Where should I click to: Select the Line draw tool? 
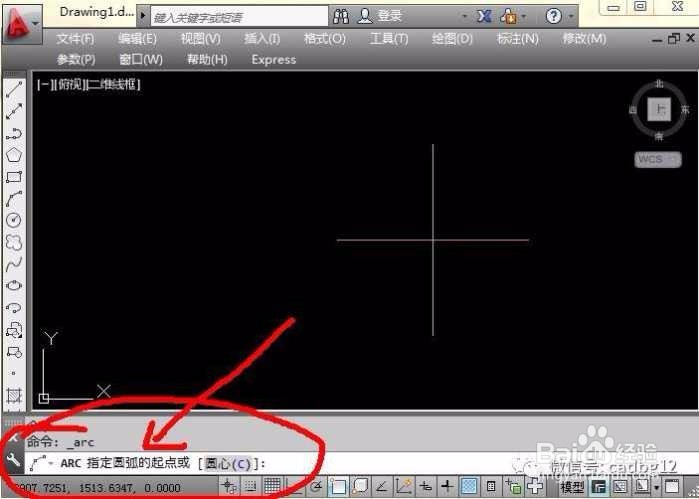point(13,89)
